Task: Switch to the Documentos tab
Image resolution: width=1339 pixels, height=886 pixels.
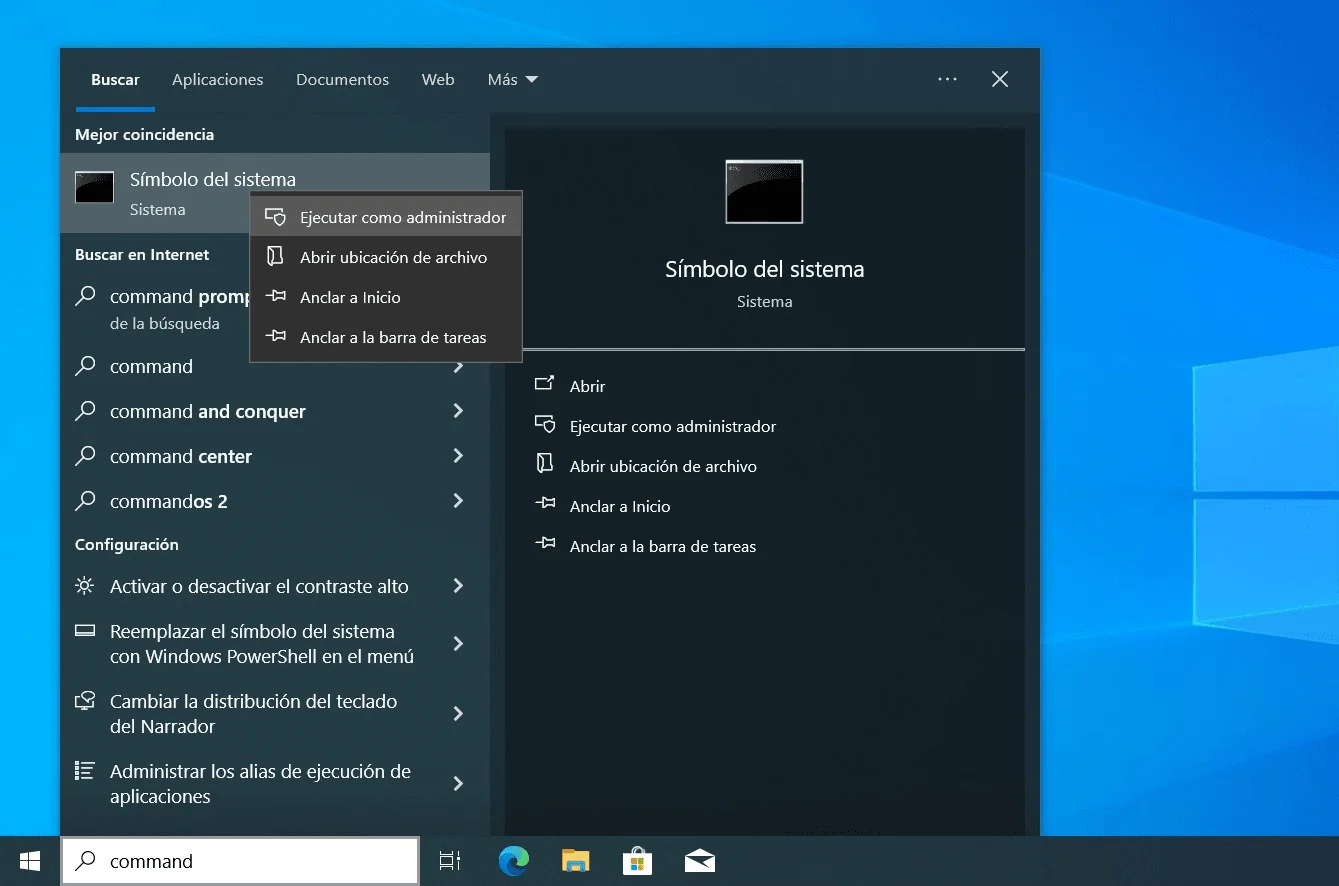Action: tap(342, 80)
